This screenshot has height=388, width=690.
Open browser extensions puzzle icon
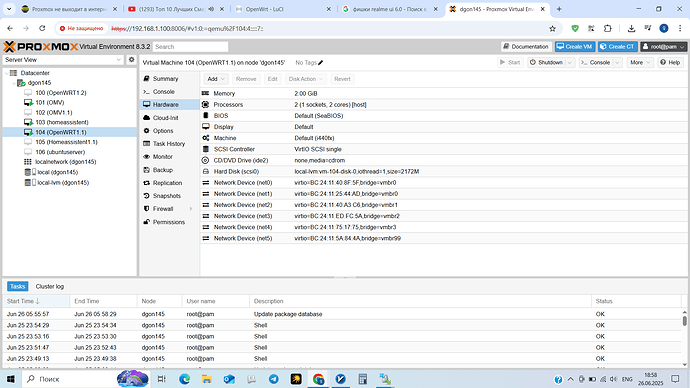[x=608, y=29]
